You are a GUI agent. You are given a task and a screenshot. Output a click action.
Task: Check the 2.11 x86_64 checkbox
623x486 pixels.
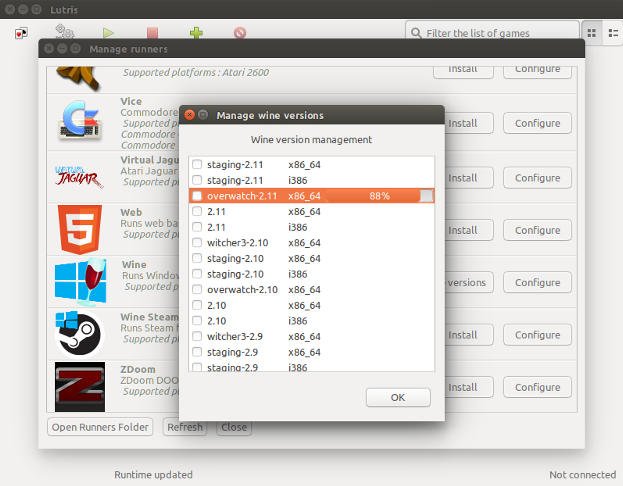tap(197, 211)
